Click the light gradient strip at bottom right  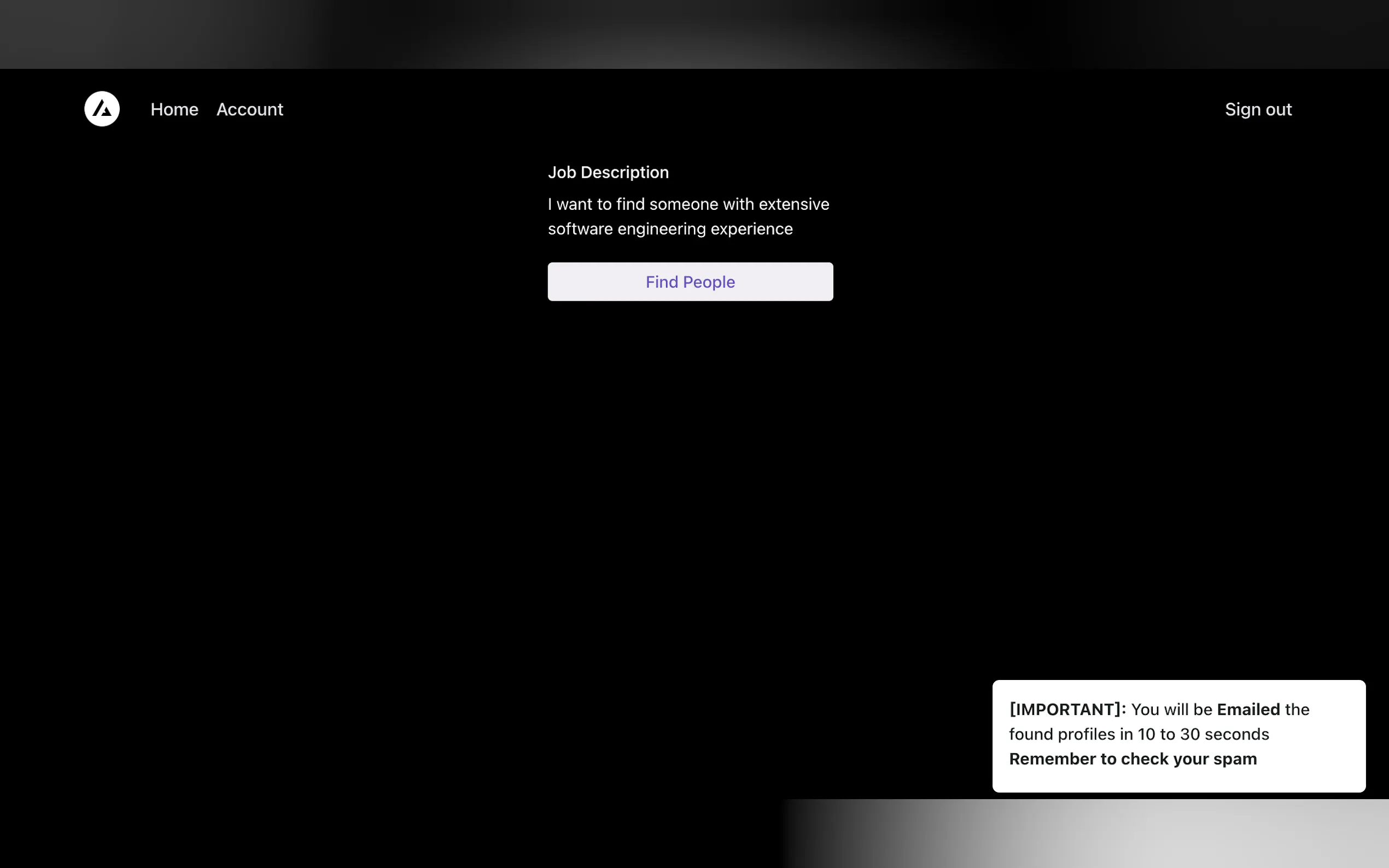click(1085, 833)
